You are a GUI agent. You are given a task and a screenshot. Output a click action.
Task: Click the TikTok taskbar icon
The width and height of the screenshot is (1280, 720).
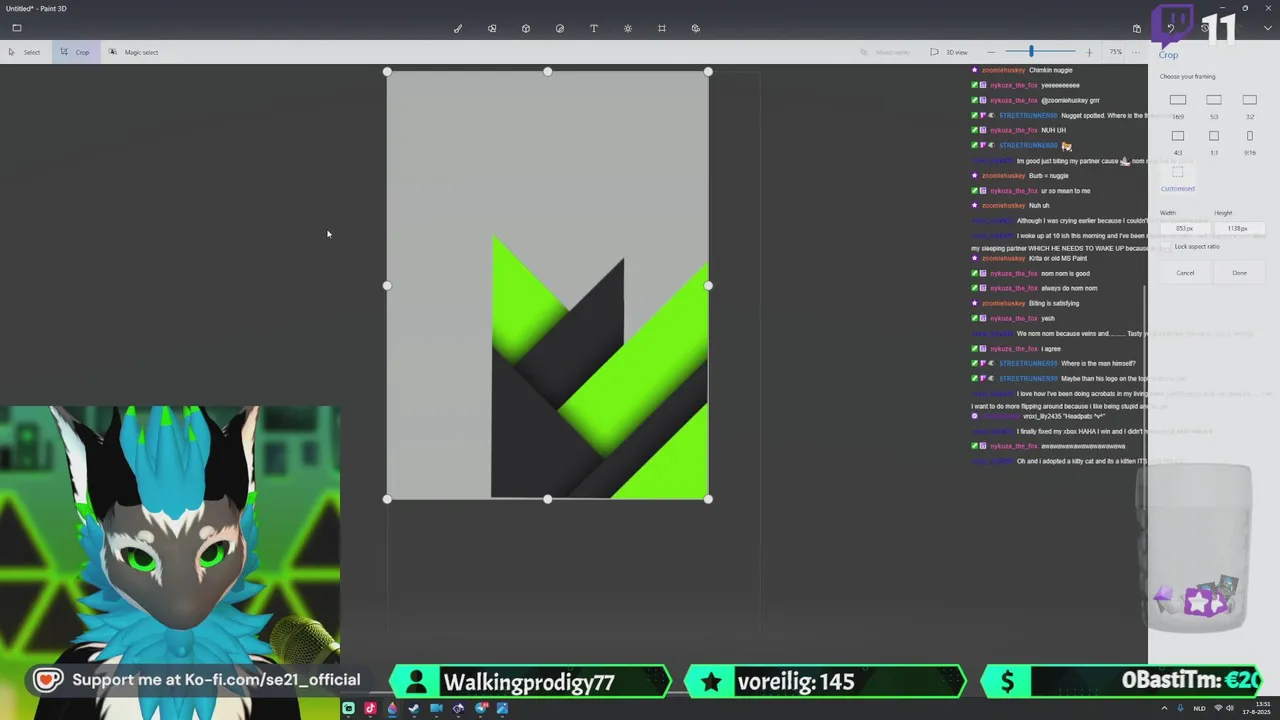click(x=370, y=709)
